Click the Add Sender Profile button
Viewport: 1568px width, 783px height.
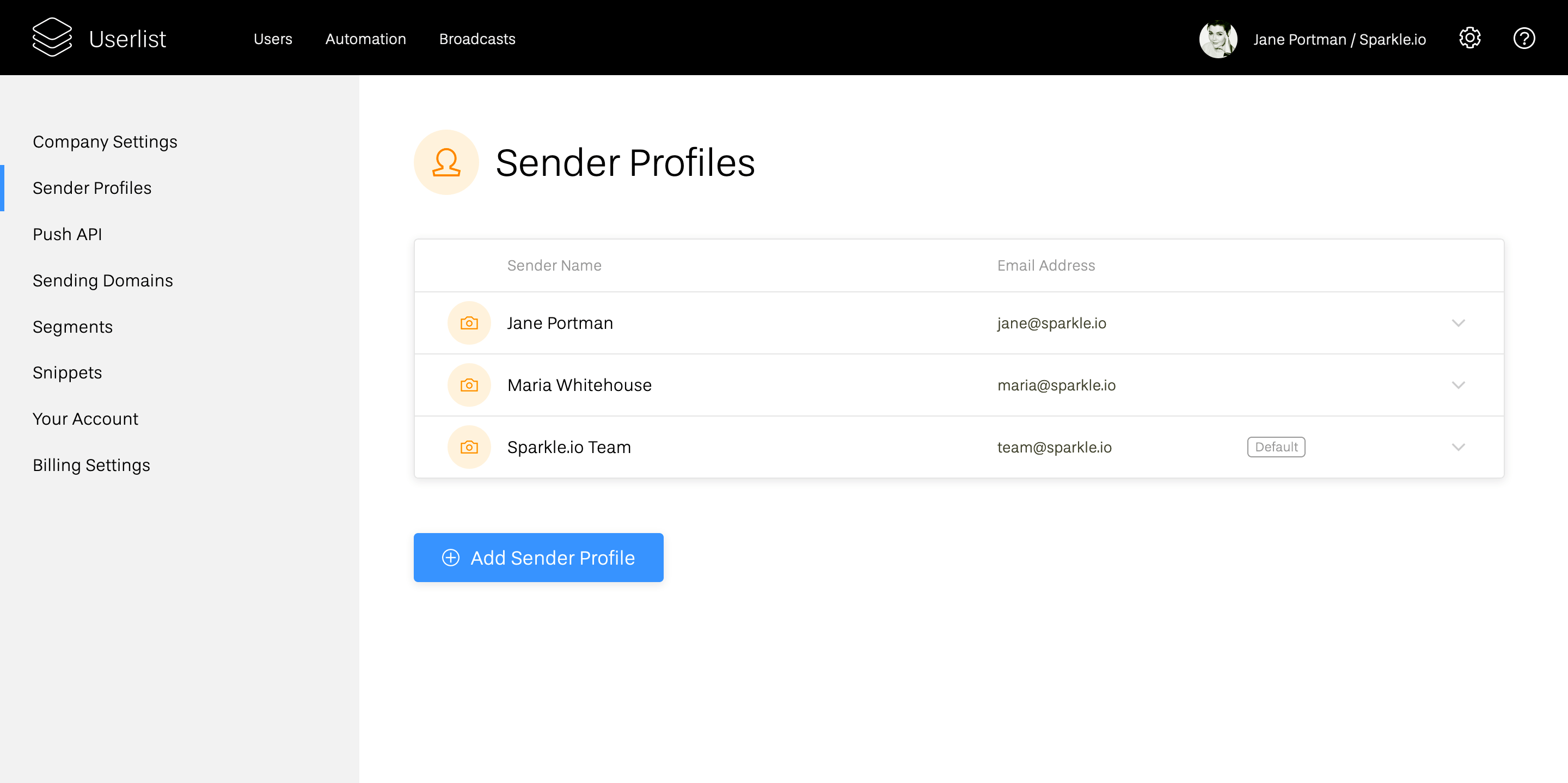coord(538,557)
